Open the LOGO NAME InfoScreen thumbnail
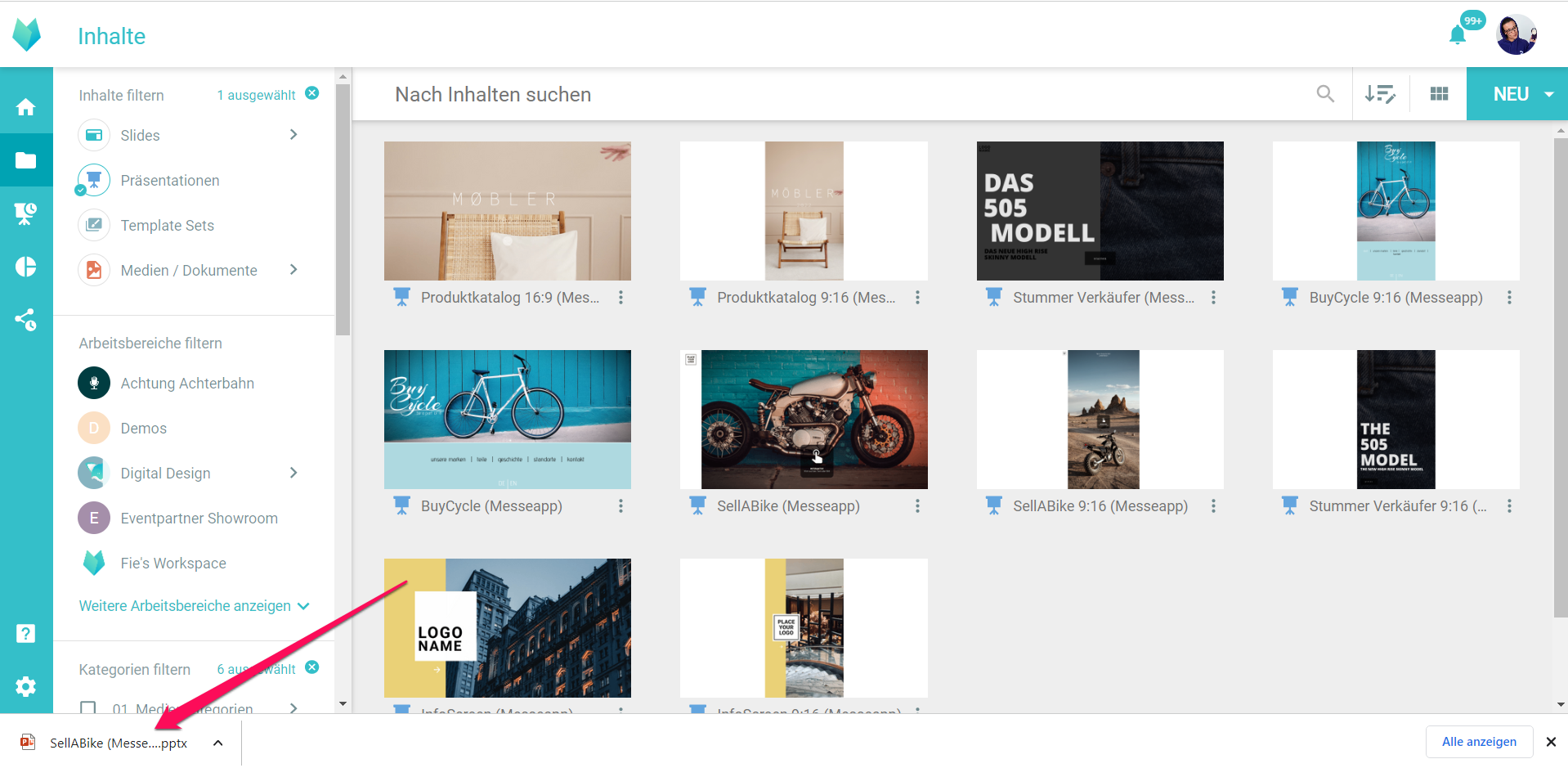This screenshot has height=768, width=1568. pyautogui.click(x=508, y=628)
